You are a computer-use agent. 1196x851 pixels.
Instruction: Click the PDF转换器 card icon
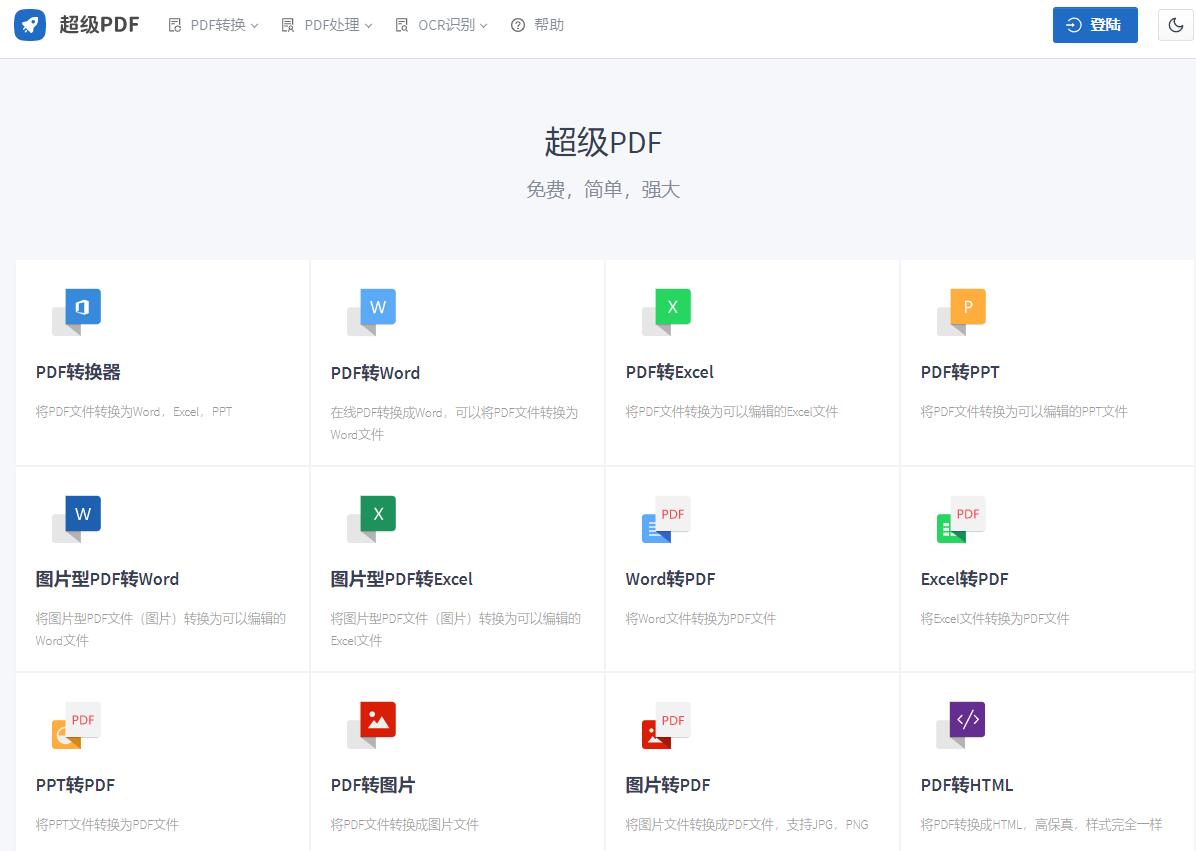point(76,312)
